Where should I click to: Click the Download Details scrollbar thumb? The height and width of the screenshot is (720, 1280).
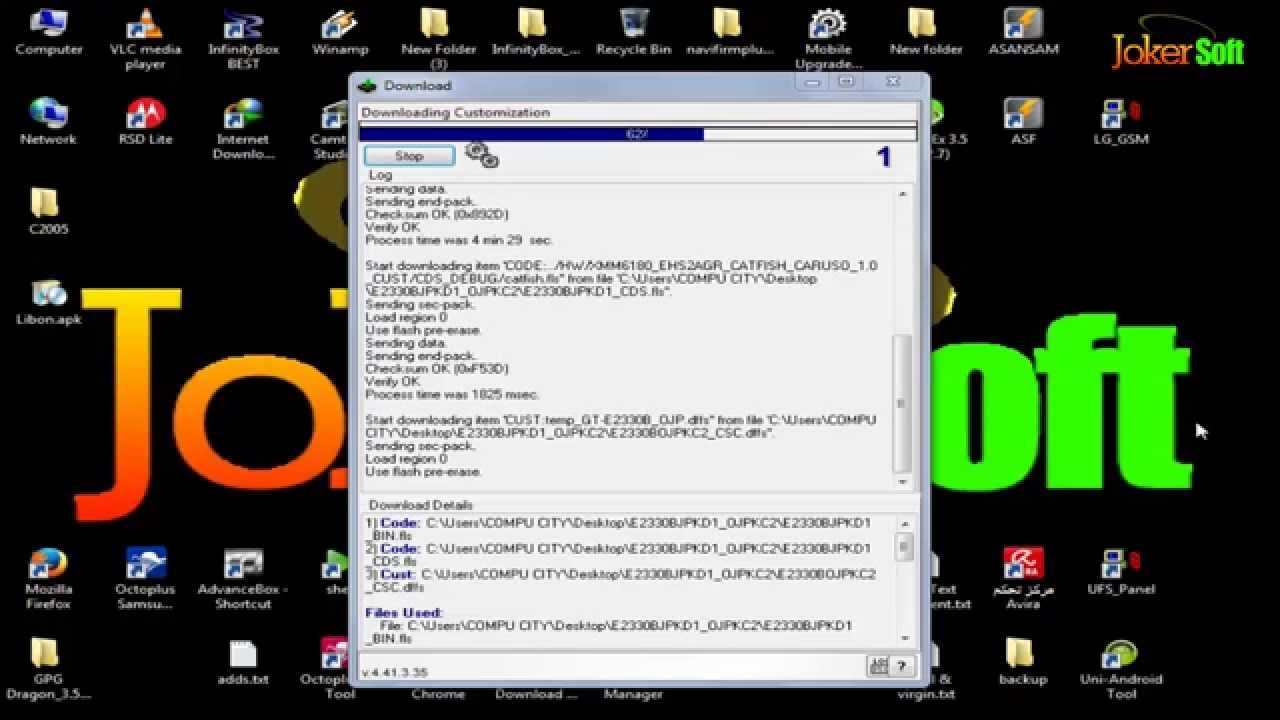pos(904,546)
